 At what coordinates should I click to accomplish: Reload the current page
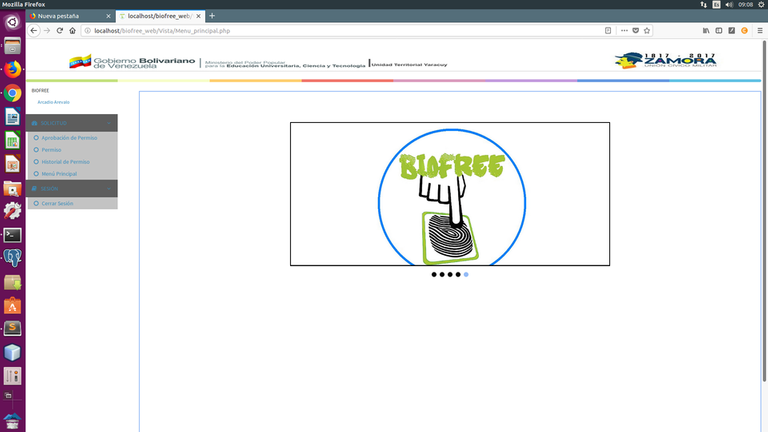point(60,30)
